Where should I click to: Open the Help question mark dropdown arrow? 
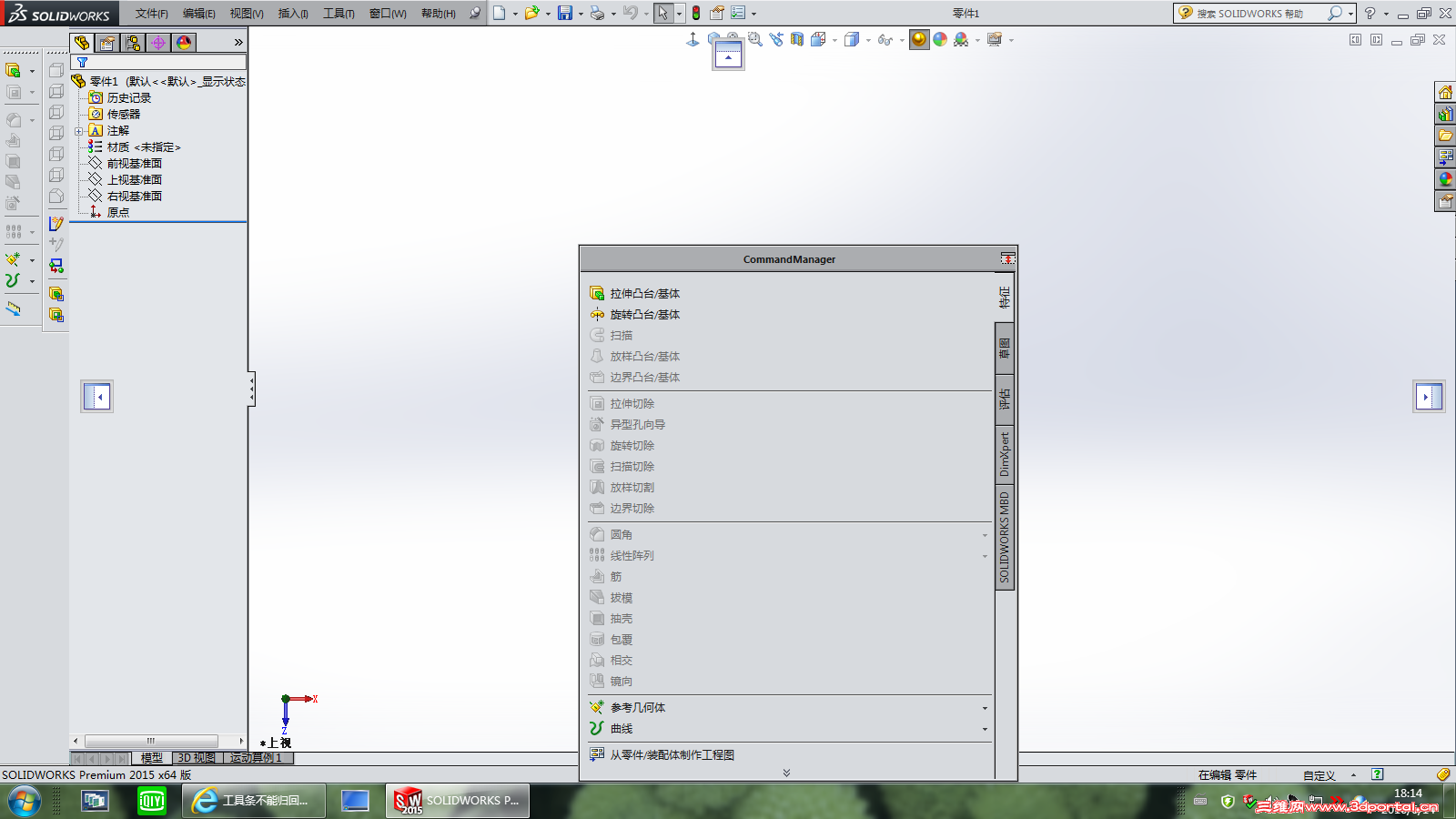tap(1386, 14)
